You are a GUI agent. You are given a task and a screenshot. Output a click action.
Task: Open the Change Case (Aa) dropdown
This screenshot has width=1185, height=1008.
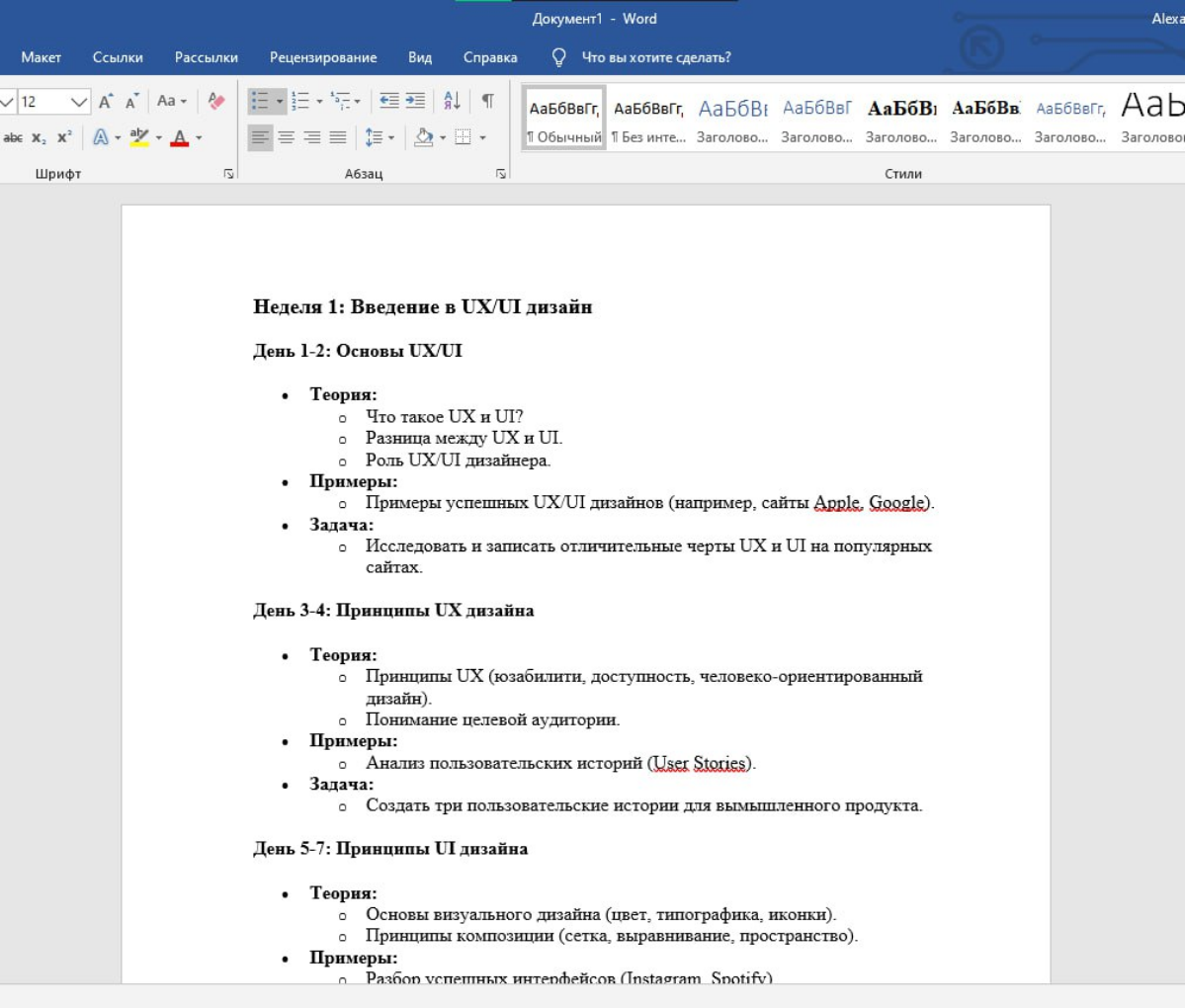[x=172, y=101]
